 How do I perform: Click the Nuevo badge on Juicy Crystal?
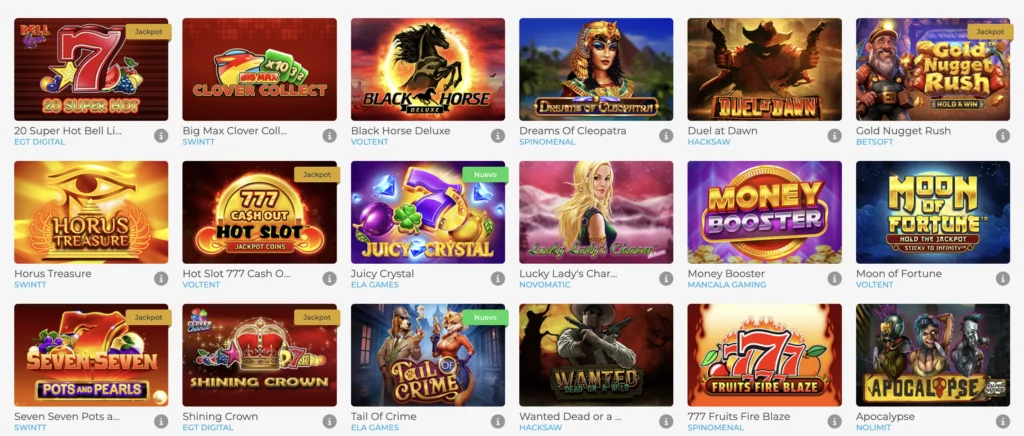point(485,175)
